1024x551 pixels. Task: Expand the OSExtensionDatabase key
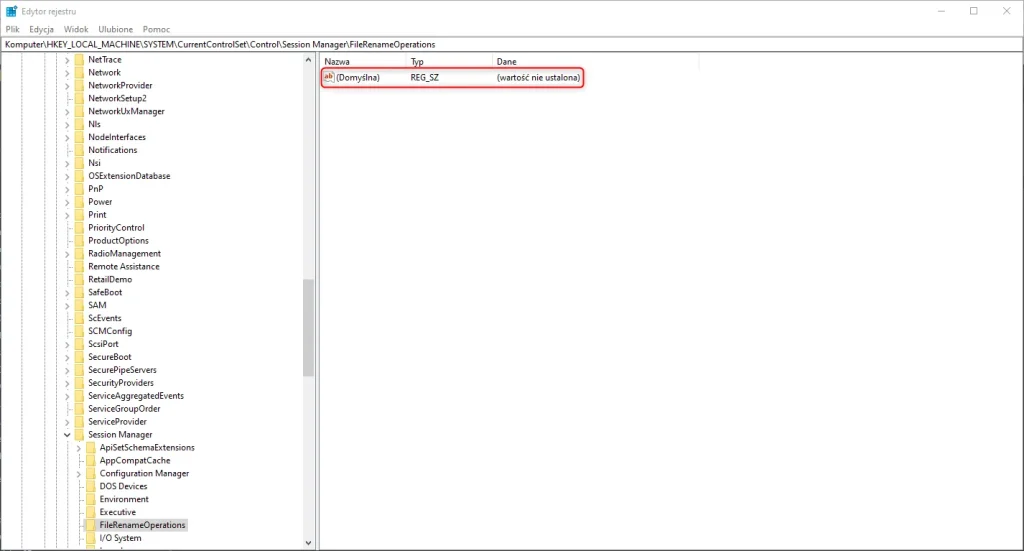click(67, 176)
